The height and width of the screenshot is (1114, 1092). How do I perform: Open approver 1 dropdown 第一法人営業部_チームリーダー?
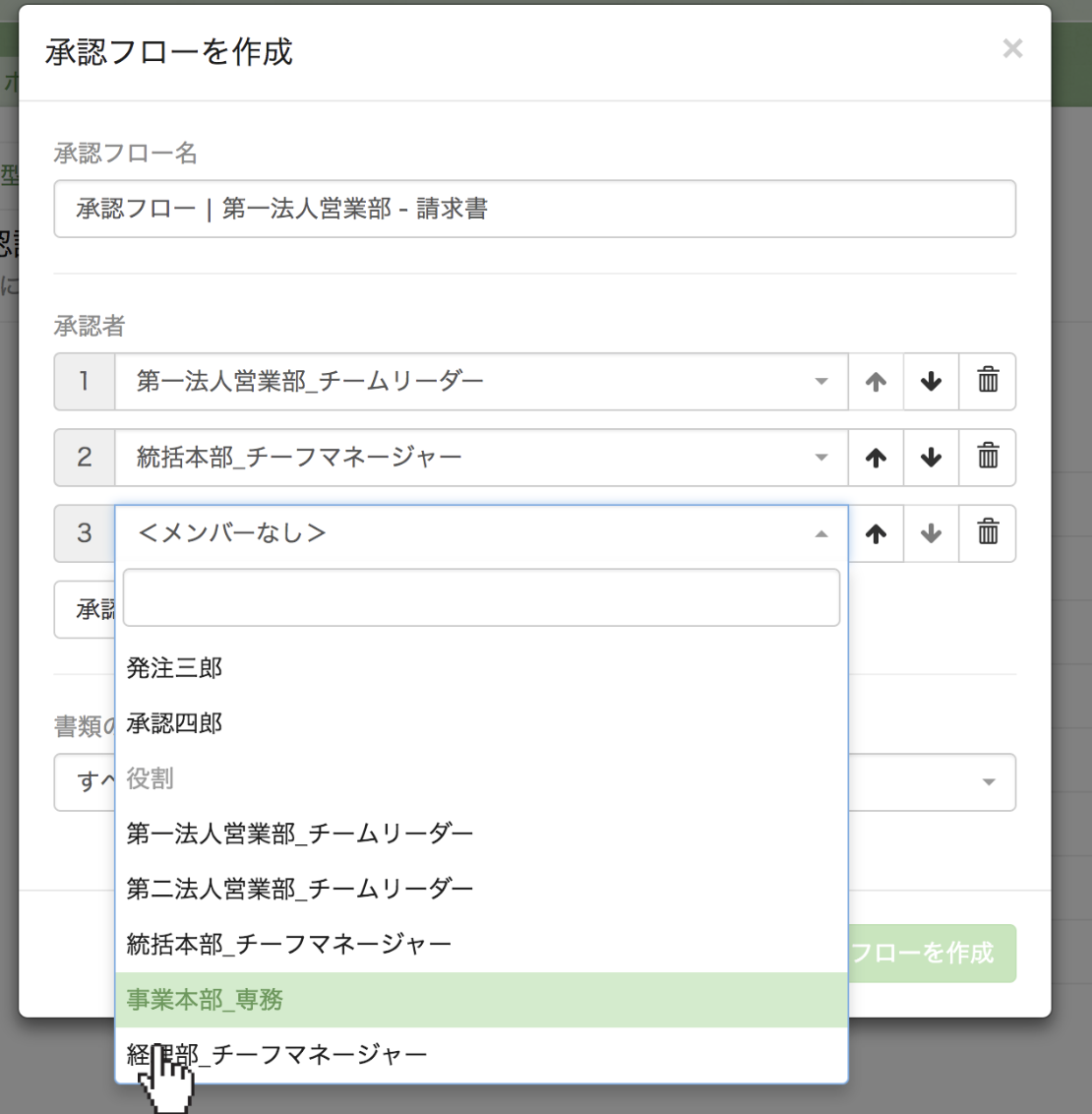481,382
